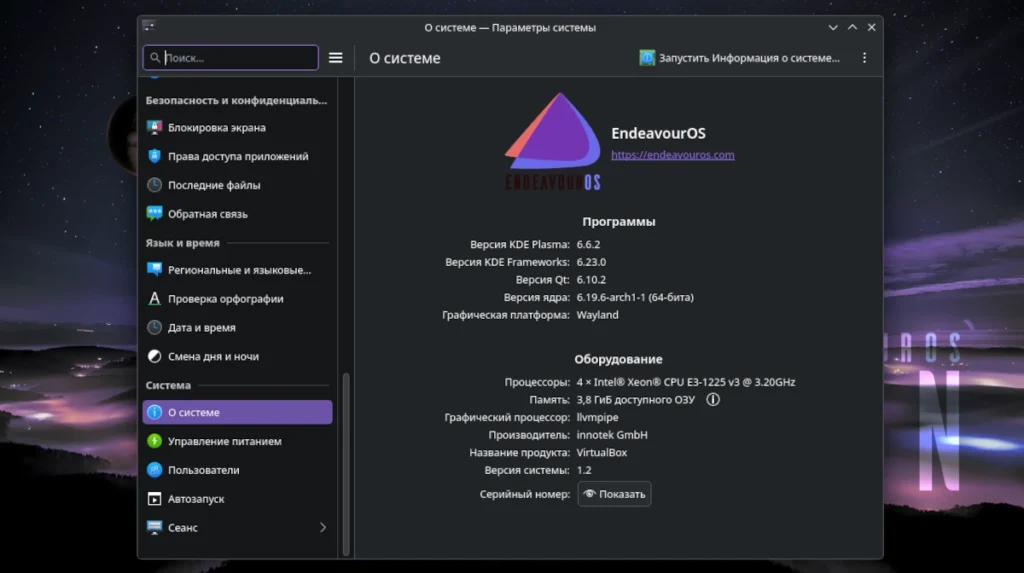Viewport: 1024px width, 573px height.
Task: Click the sidebar vertical scrollbar
Action: [346, 463]
